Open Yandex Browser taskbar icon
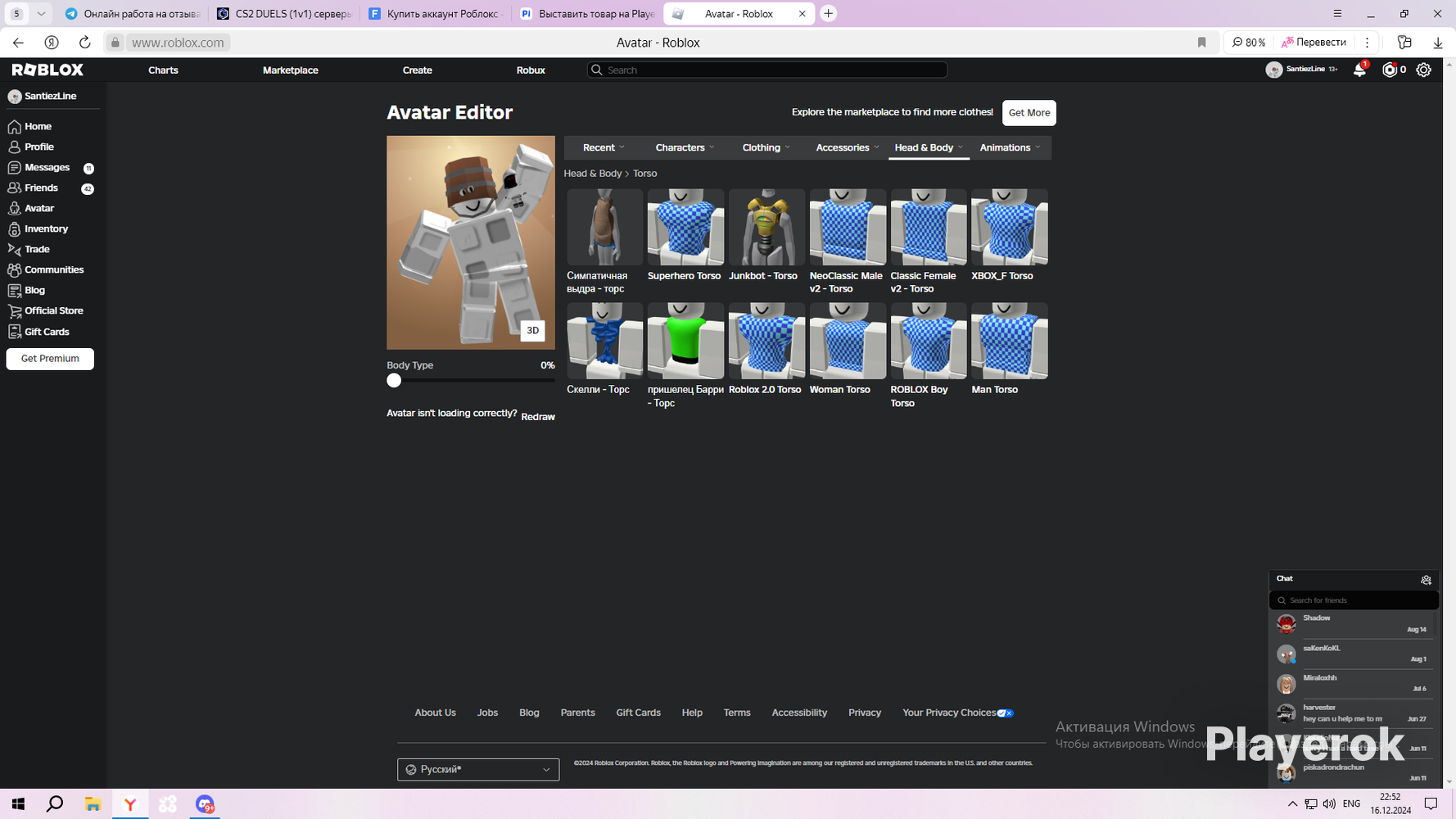 130,804
